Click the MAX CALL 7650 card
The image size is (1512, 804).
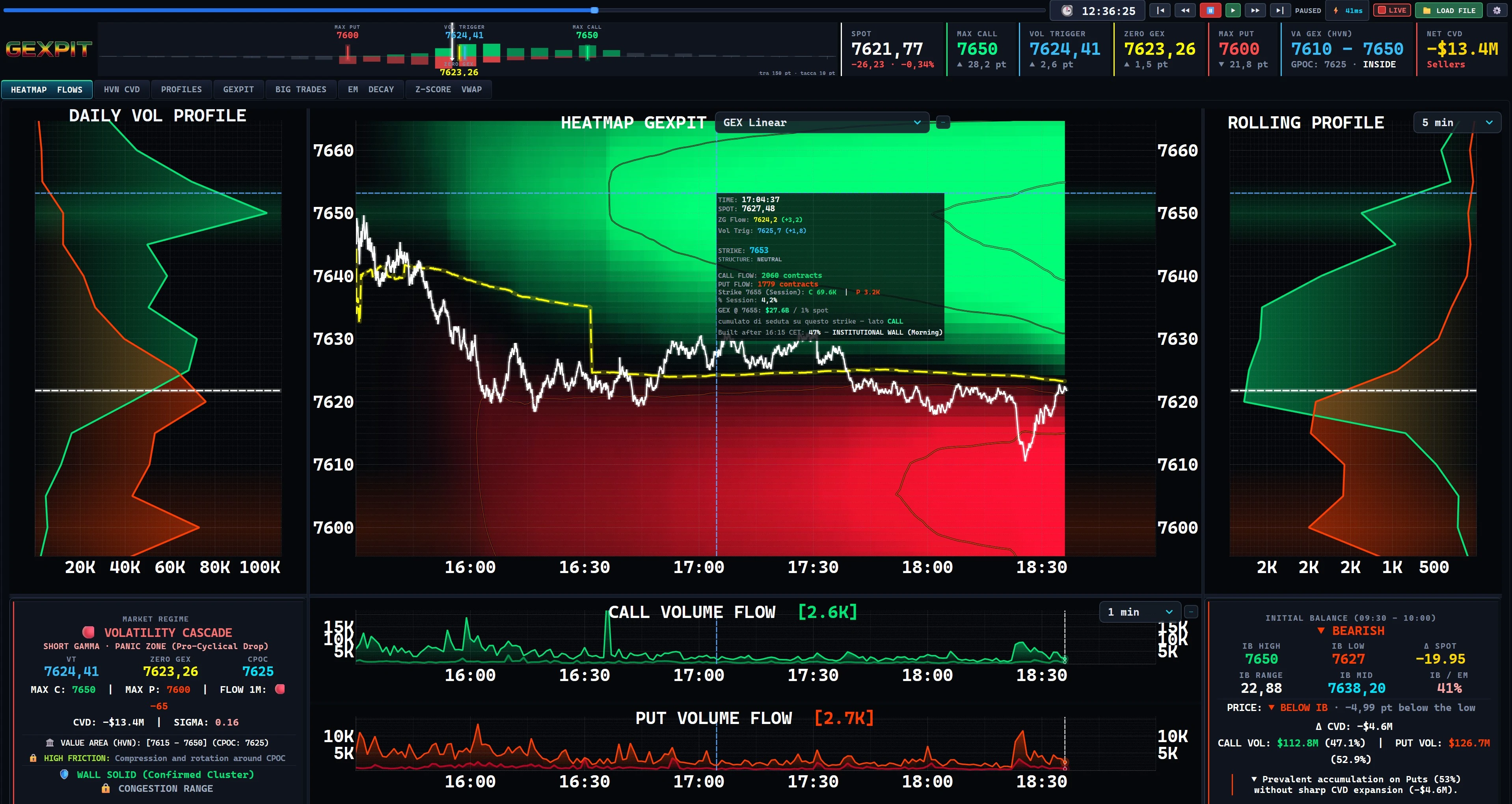(982, 50)
